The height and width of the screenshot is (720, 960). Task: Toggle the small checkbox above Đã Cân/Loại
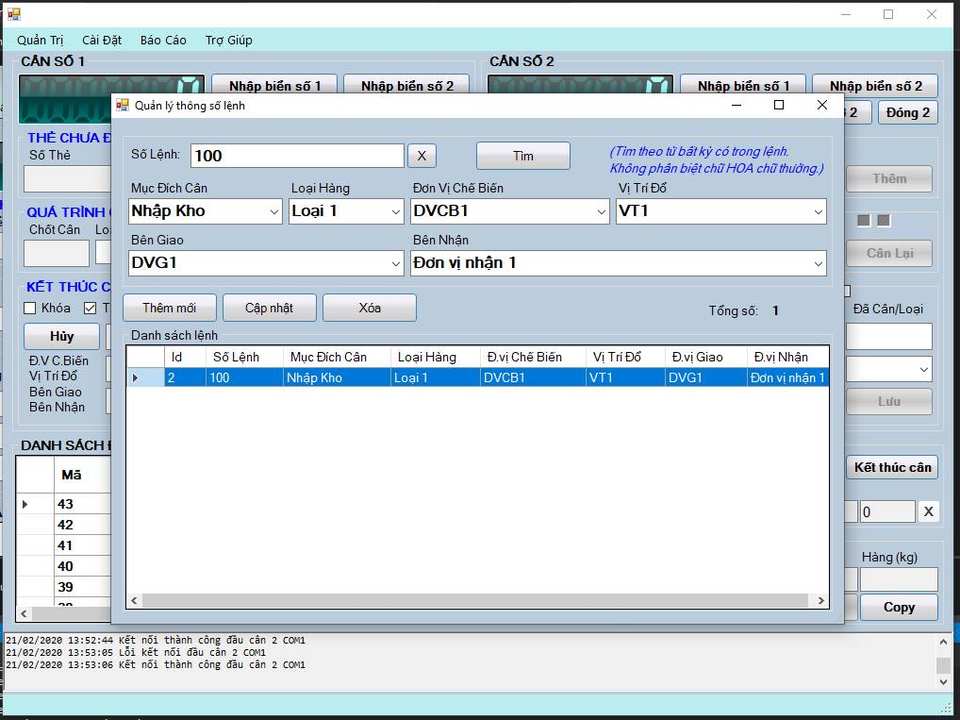point(847,292)
